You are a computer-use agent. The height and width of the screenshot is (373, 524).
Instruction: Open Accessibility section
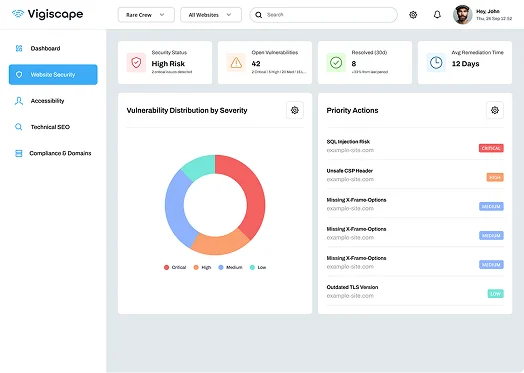[53, 101]
